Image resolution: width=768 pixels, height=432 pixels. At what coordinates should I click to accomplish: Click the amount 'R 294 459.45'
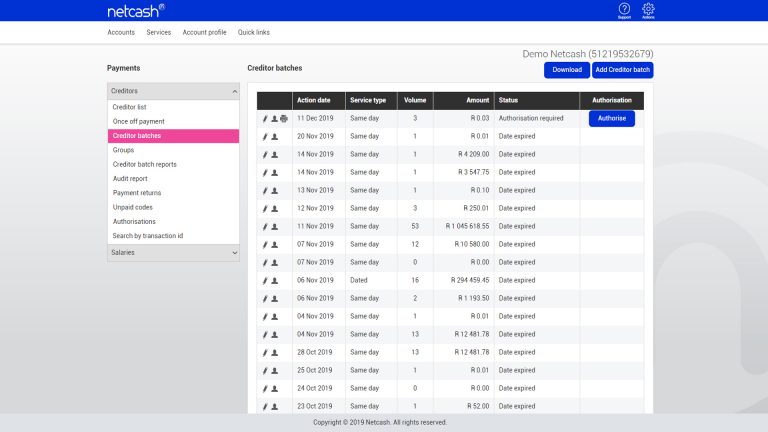pos(470,280)
